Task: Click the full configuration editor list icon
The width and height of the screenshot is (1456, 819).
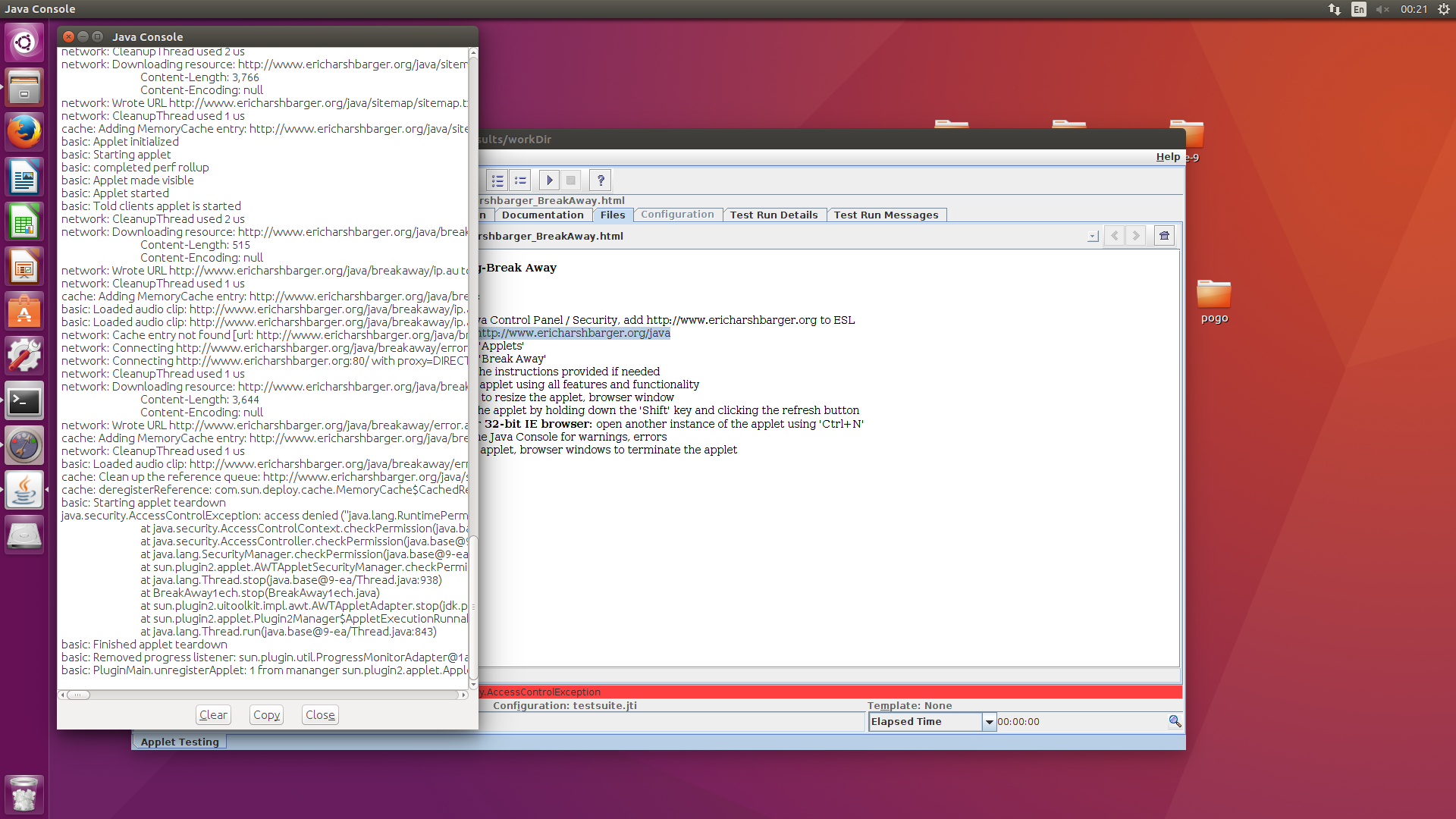Action: coord(497,180)
